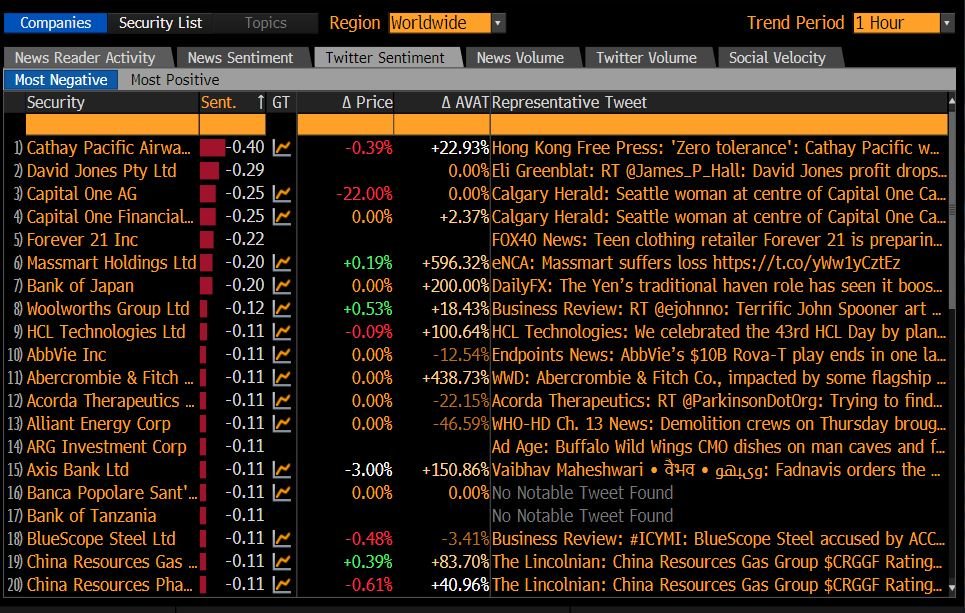Screen dimensions: 965x613
Task: Open the News Volume tab
Action: click(x=520, y=57)
